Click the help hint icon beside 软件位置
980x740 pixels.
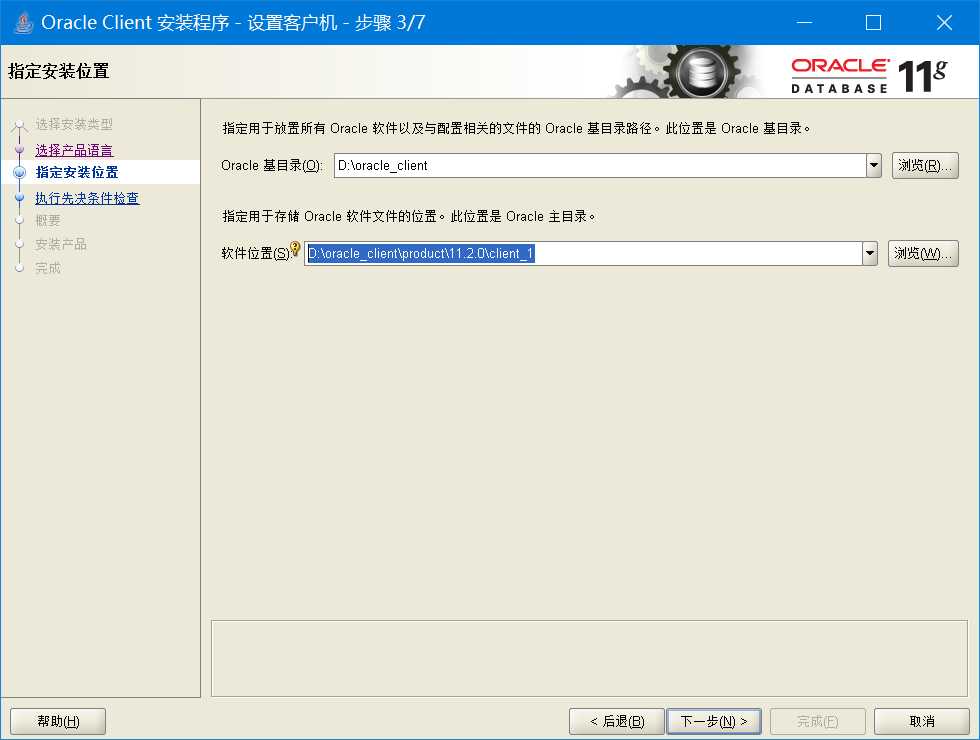pyautogui.click(x=296, y=248)
